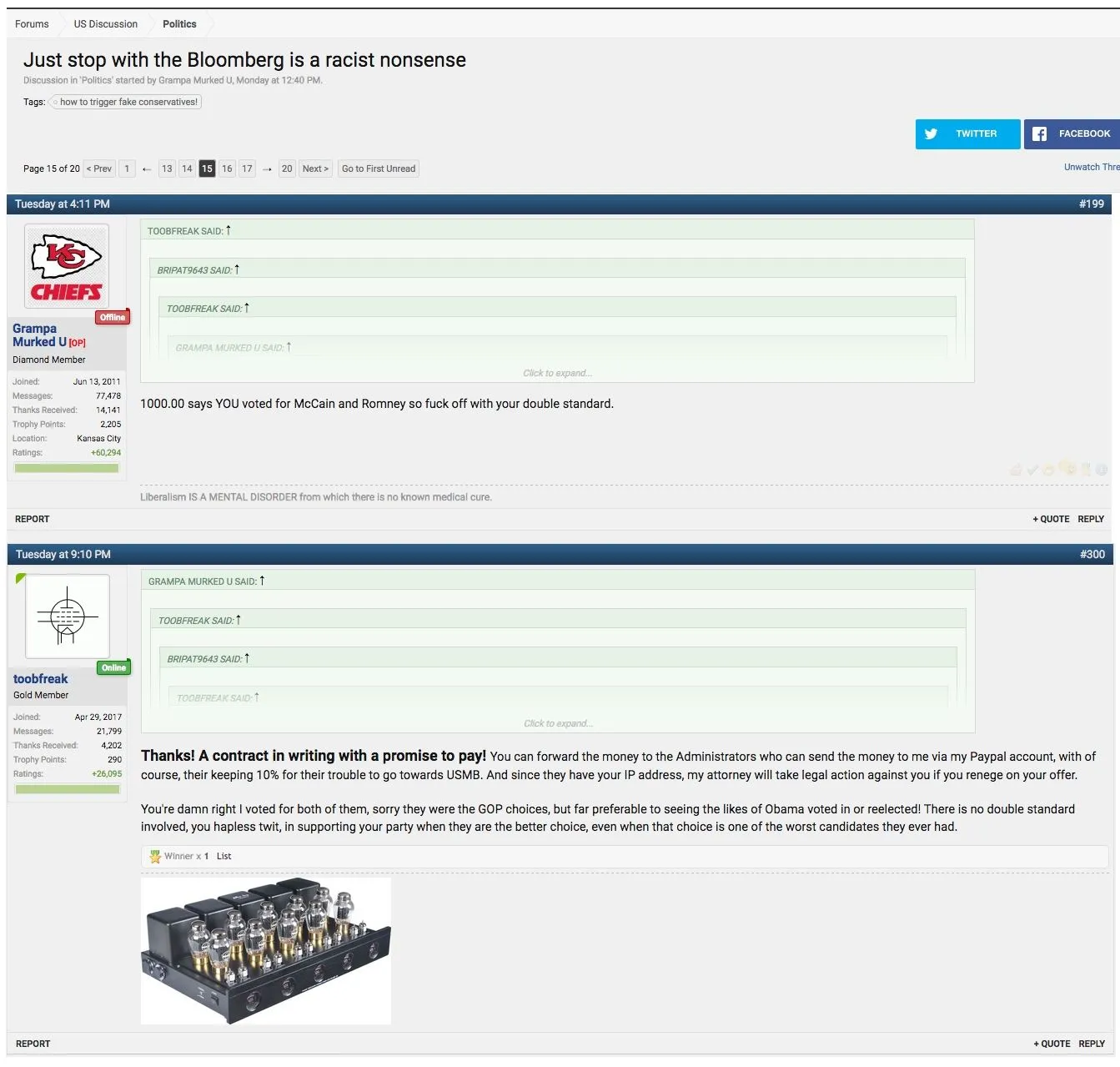Open Grampa Murked U's Chiefs avatar

pos(67,267)
